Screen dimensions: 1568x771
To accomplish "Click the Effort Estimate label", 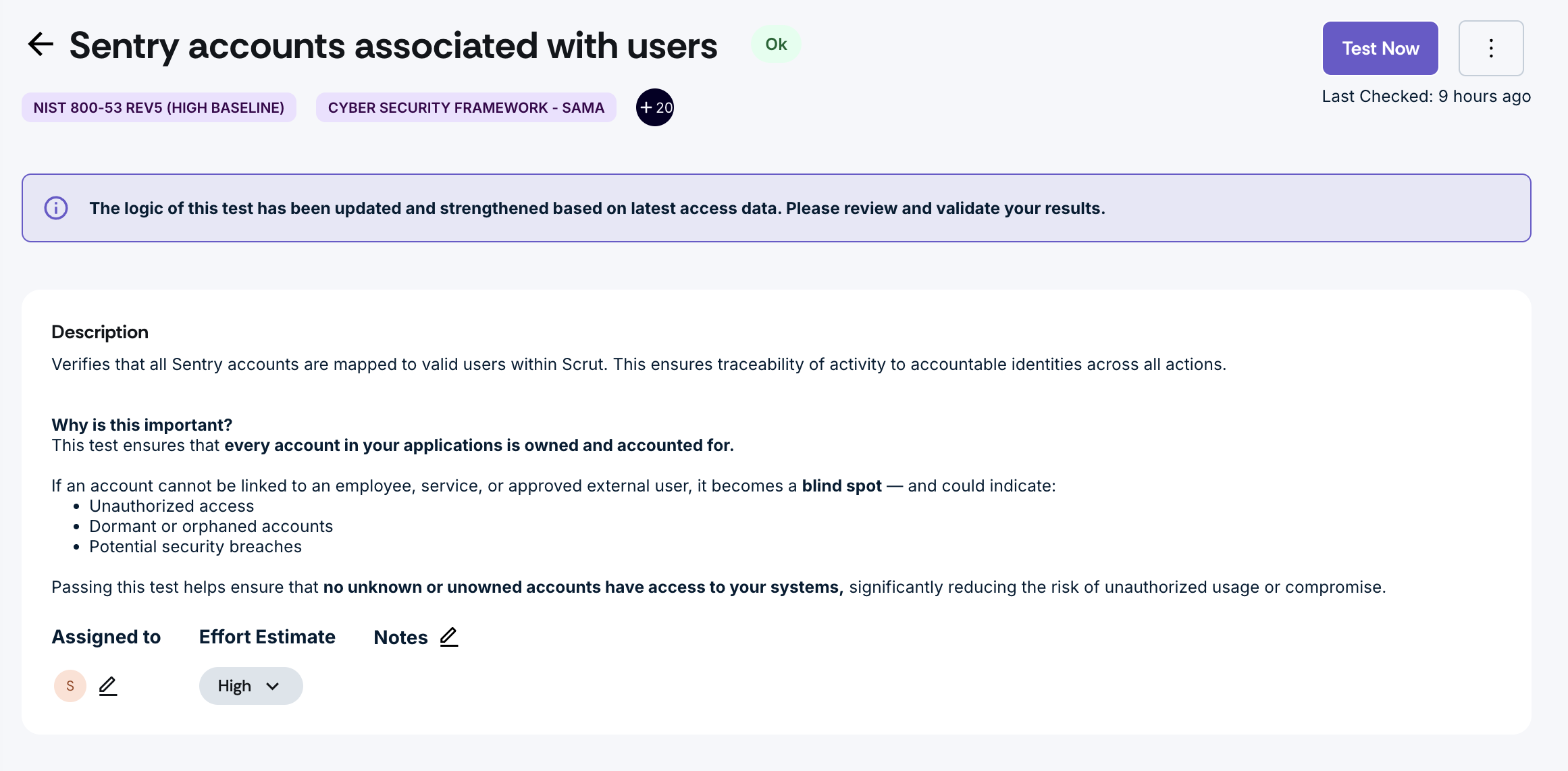I will (x=267, y=637).
